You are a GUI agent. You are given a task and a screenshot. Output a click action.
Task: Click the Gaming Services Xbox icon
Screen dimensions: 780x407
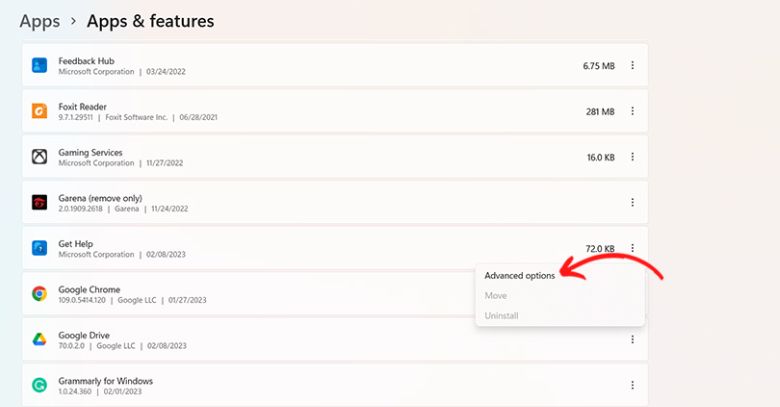(39, 157)
